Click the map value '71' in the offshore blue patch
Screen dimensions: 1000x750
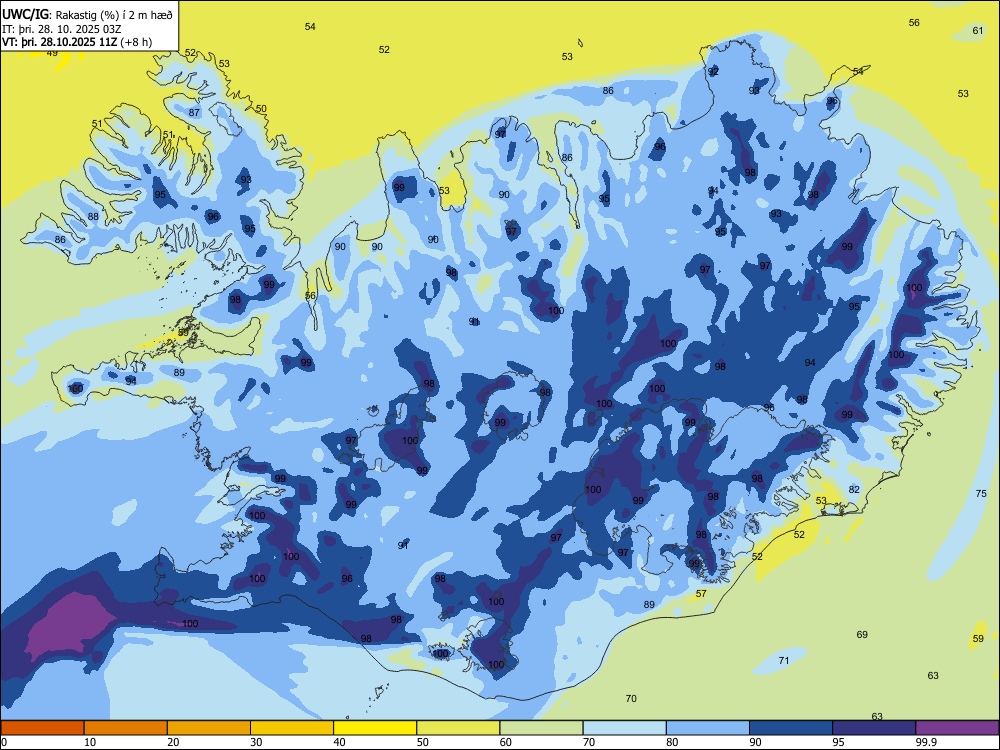pos(784,661)
